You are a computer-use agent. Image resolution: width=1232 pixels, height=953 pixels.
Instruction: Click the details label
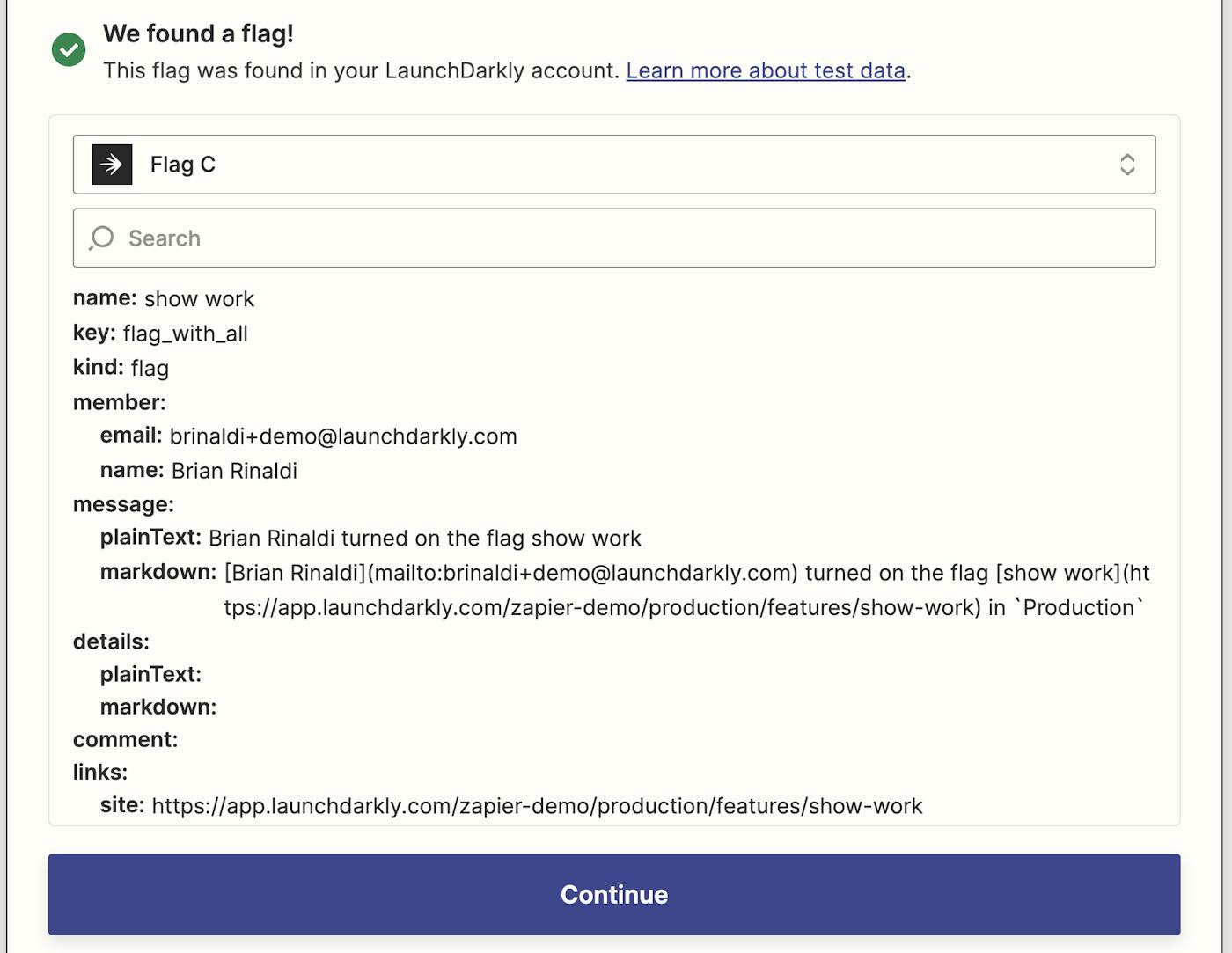pos(111,641)
